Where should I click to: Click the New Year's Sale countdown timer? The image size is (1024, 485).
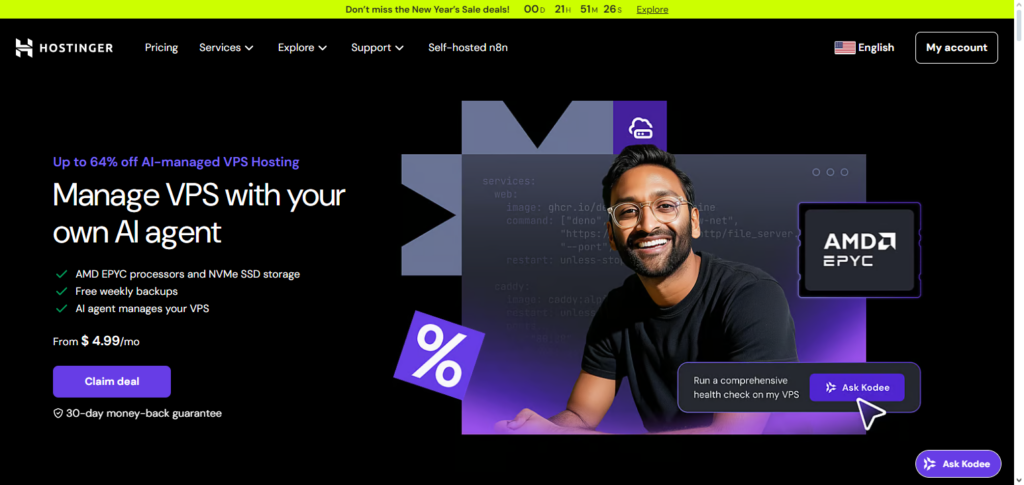click(x=573, y=9)
